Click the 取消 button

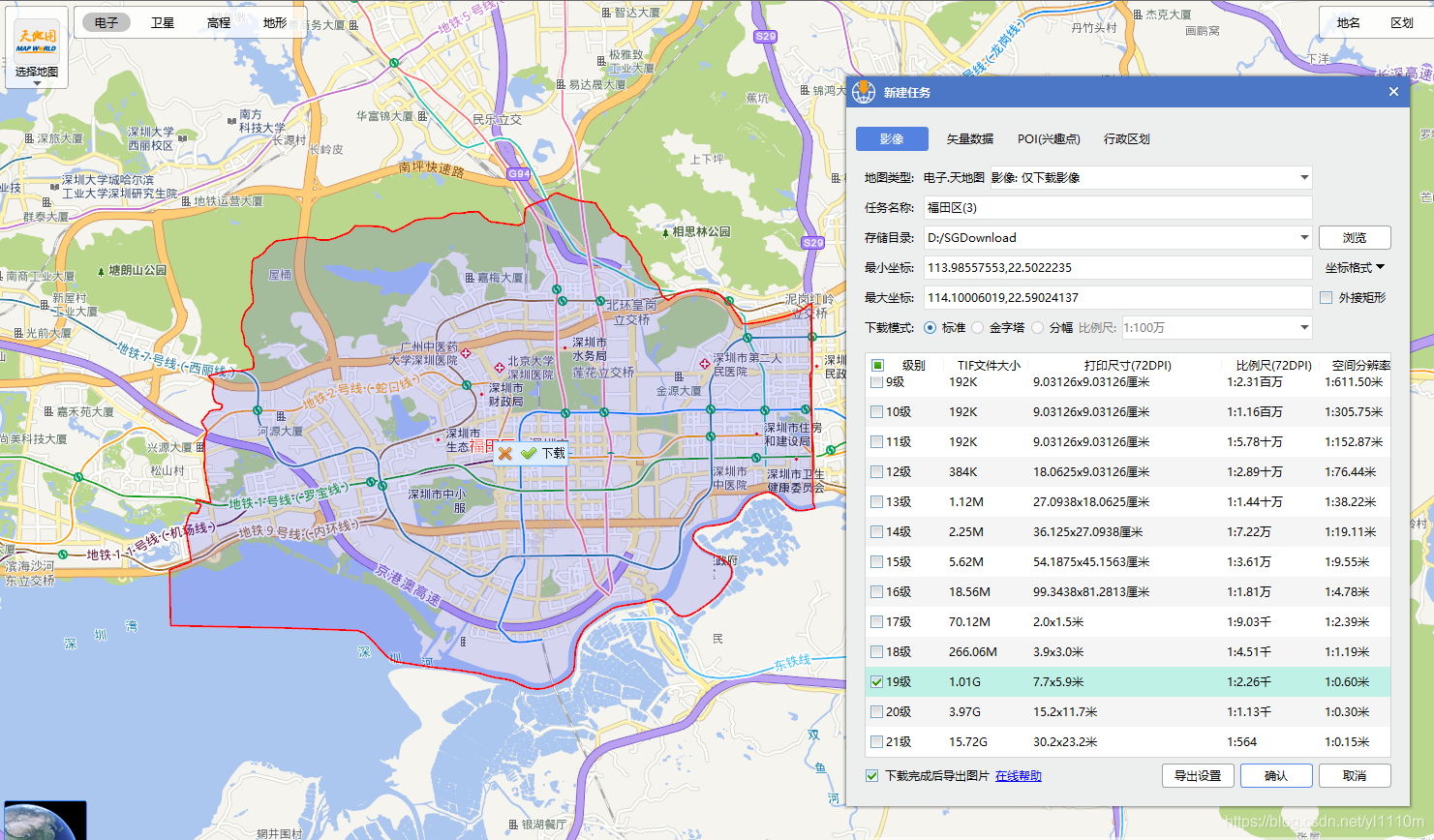1355,775
